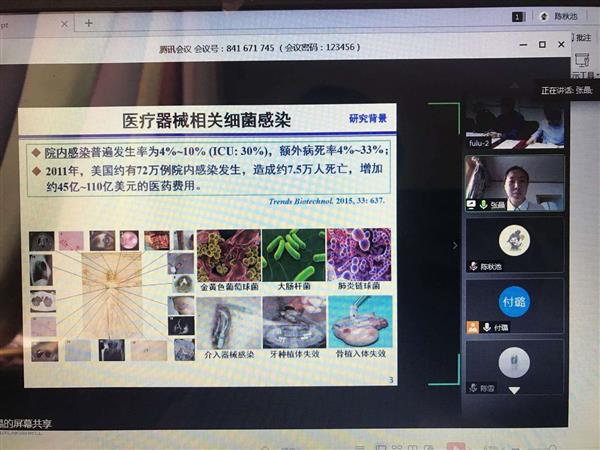
Task: Maximize the Tencent Meeting window
Action: [541, 44]
